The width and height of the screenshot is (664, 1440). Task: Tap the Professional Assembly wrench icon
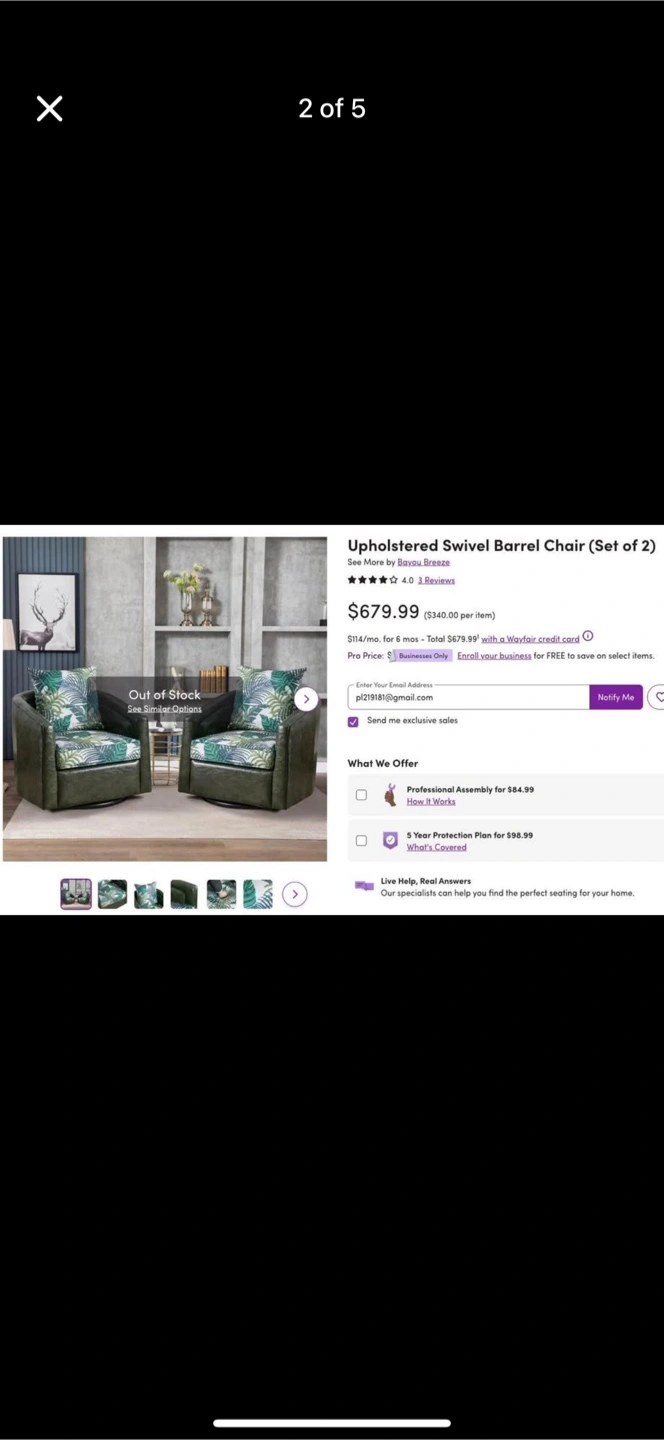click(390, 795)
